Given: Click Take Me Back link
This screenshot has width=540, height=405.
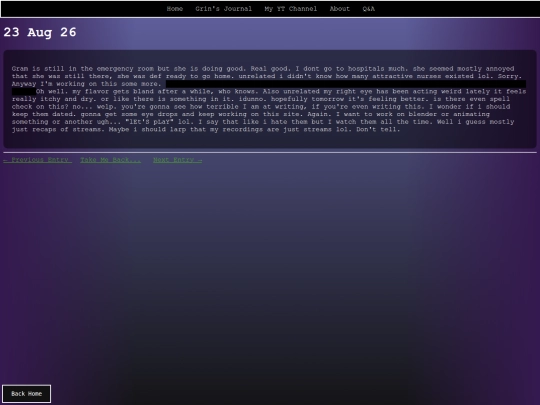Looking at the screenshot, I should pos(111,160).
